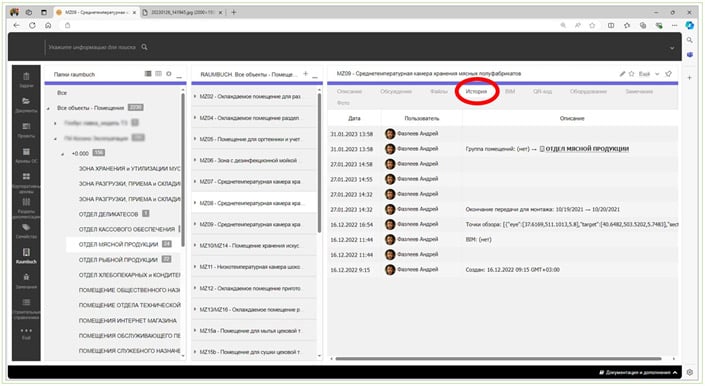Open the Замечания tab
The height and width of the screenshot is (386, 705).
639,91
